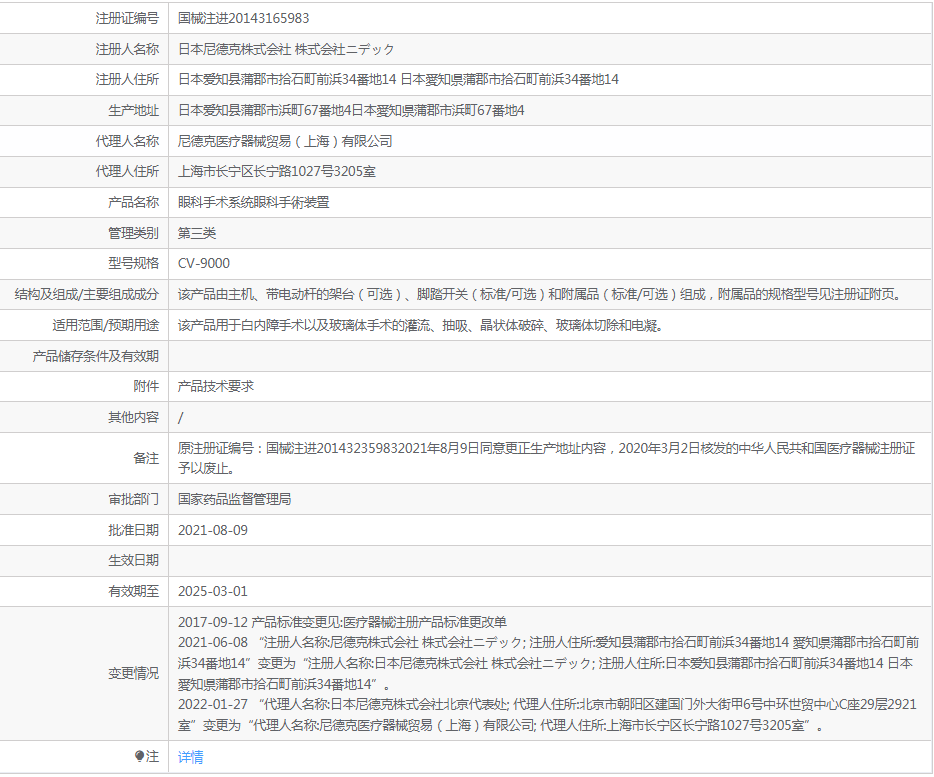
Task: Click the 附件 row label
Action: tap(146, 386)
